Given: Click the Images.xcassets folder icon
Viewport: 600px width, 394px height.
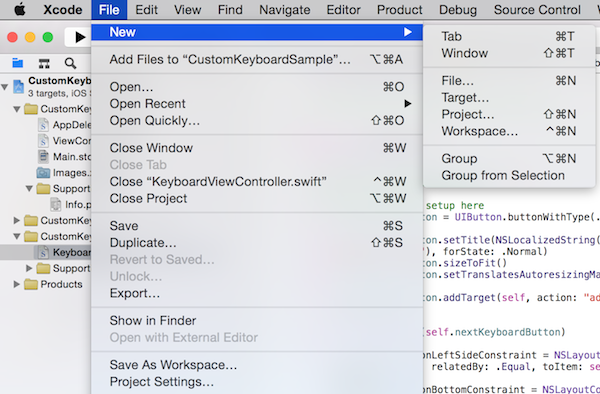Looking at the screenshot, I should coord(43,173).
